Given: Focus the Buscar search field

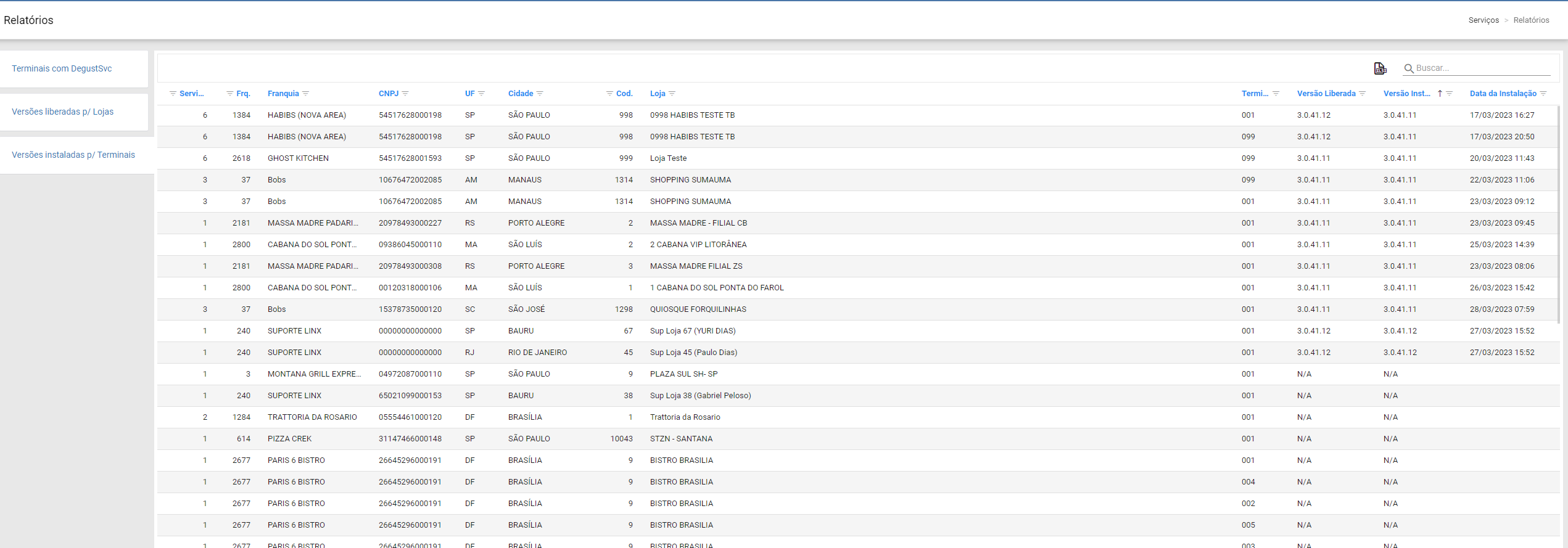Looking at the screenshot, I should [x=1483, y=68].
